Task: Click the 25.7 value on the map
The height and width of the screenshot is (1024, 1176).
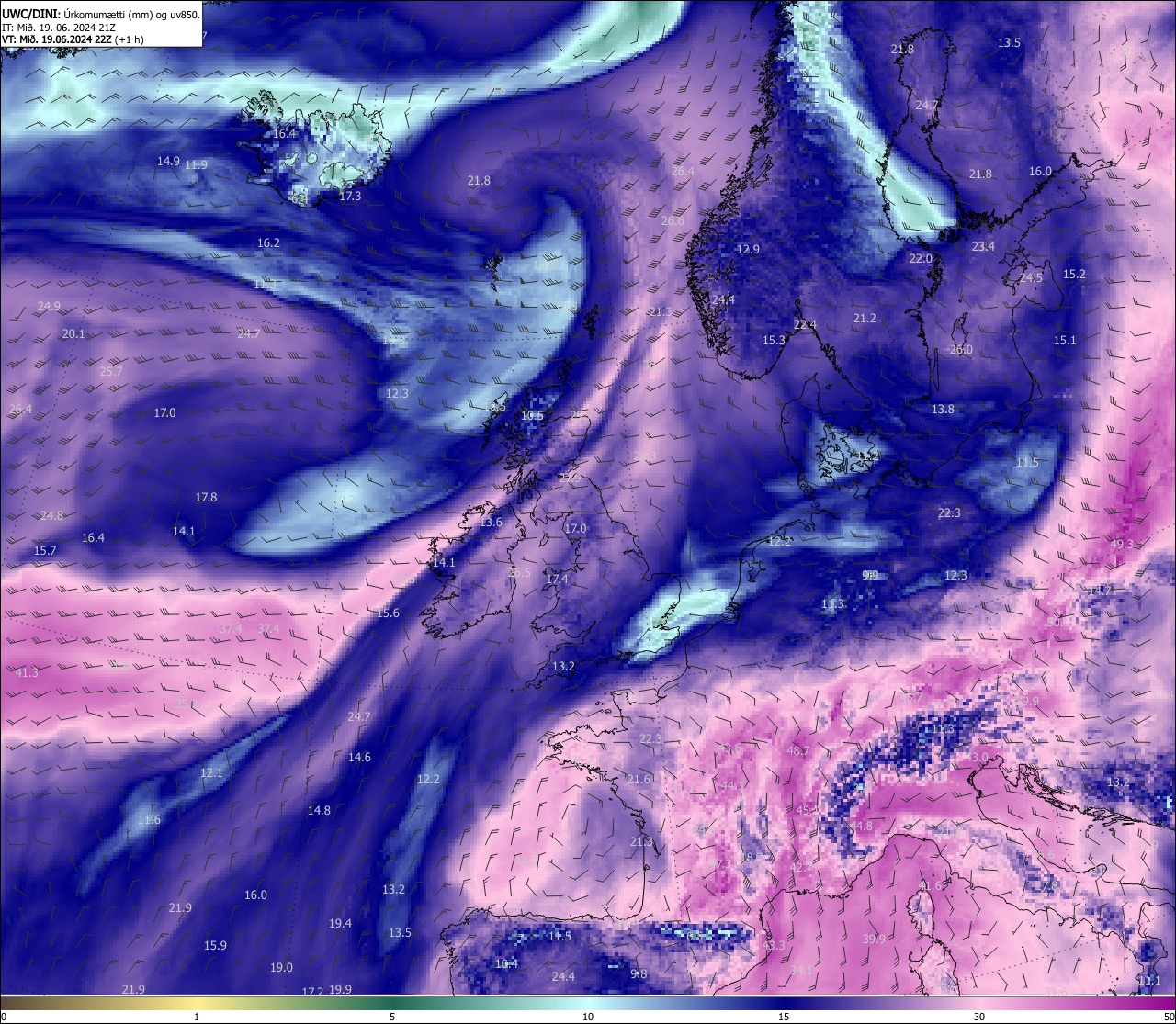Action: (x=110, y=371)
